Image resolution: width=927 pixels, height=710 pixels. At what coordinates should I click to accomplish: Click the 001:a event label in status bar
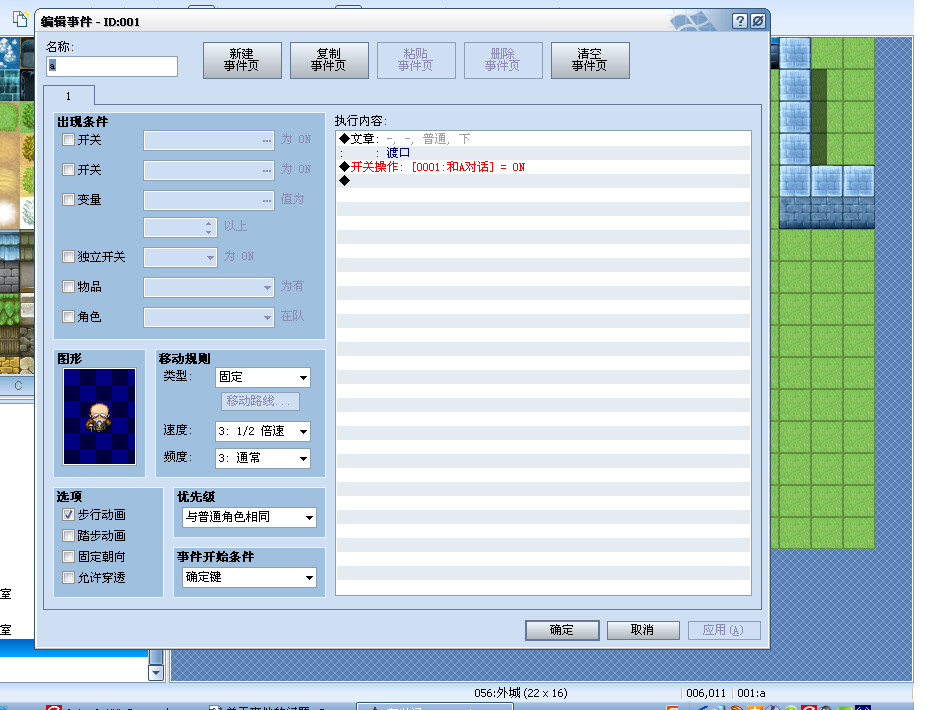coord(751,693)
